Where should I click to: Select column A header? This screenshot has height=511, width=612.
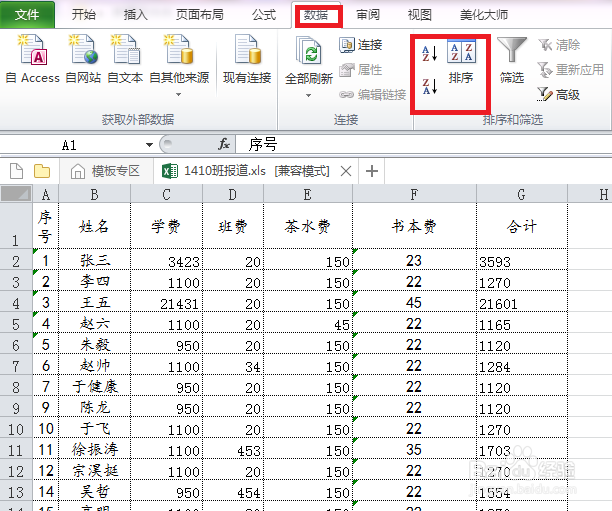coord(46,194)
